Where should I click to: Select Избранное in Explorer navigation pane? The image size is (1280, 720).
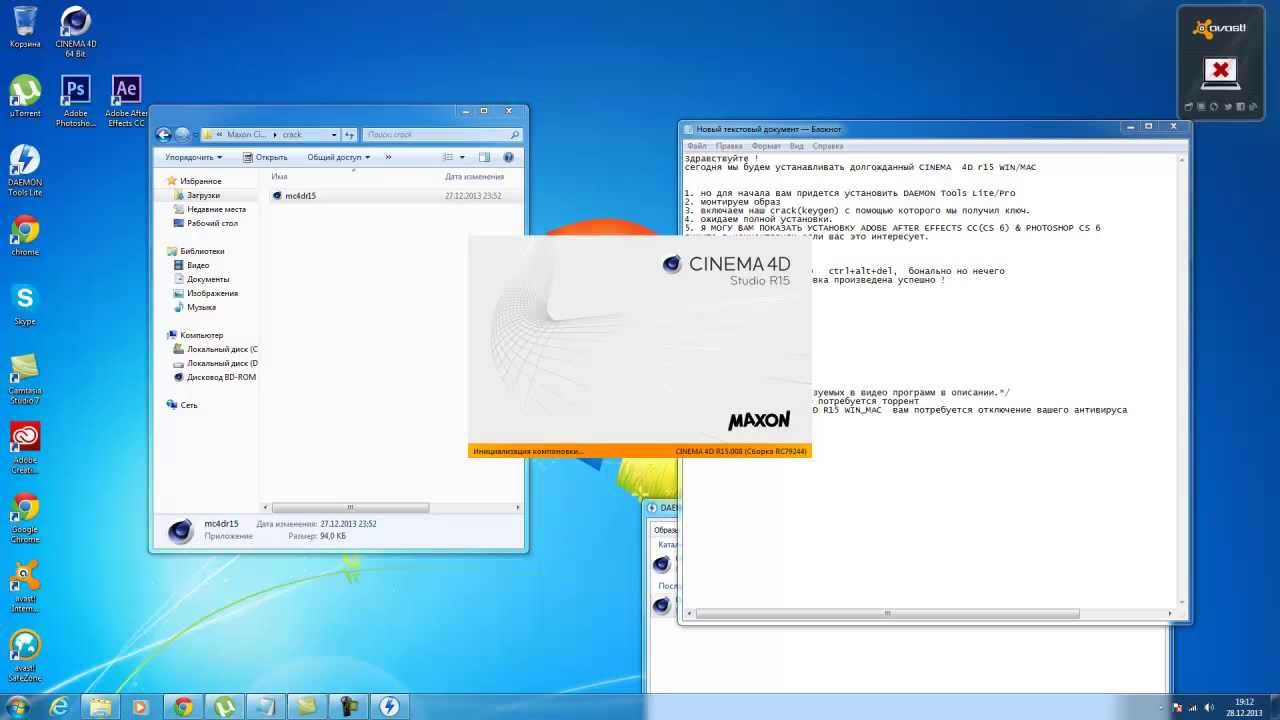click(201, 181)
